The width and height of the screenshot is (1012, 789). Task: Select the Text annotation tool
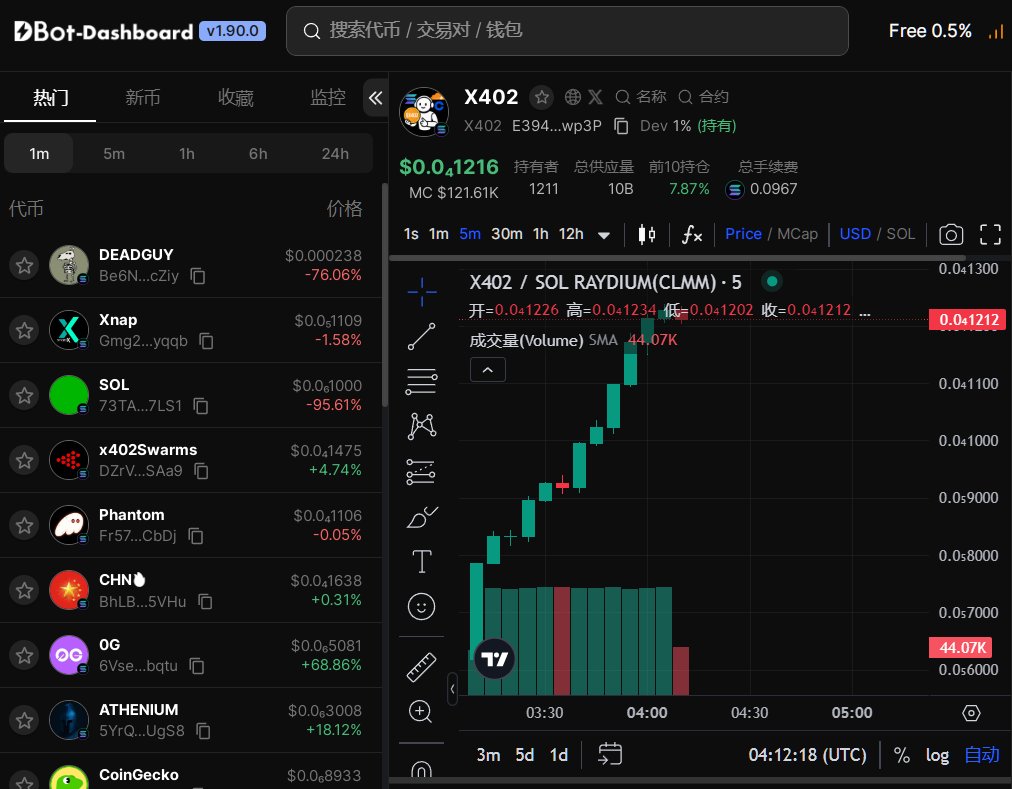pos(421,562)
